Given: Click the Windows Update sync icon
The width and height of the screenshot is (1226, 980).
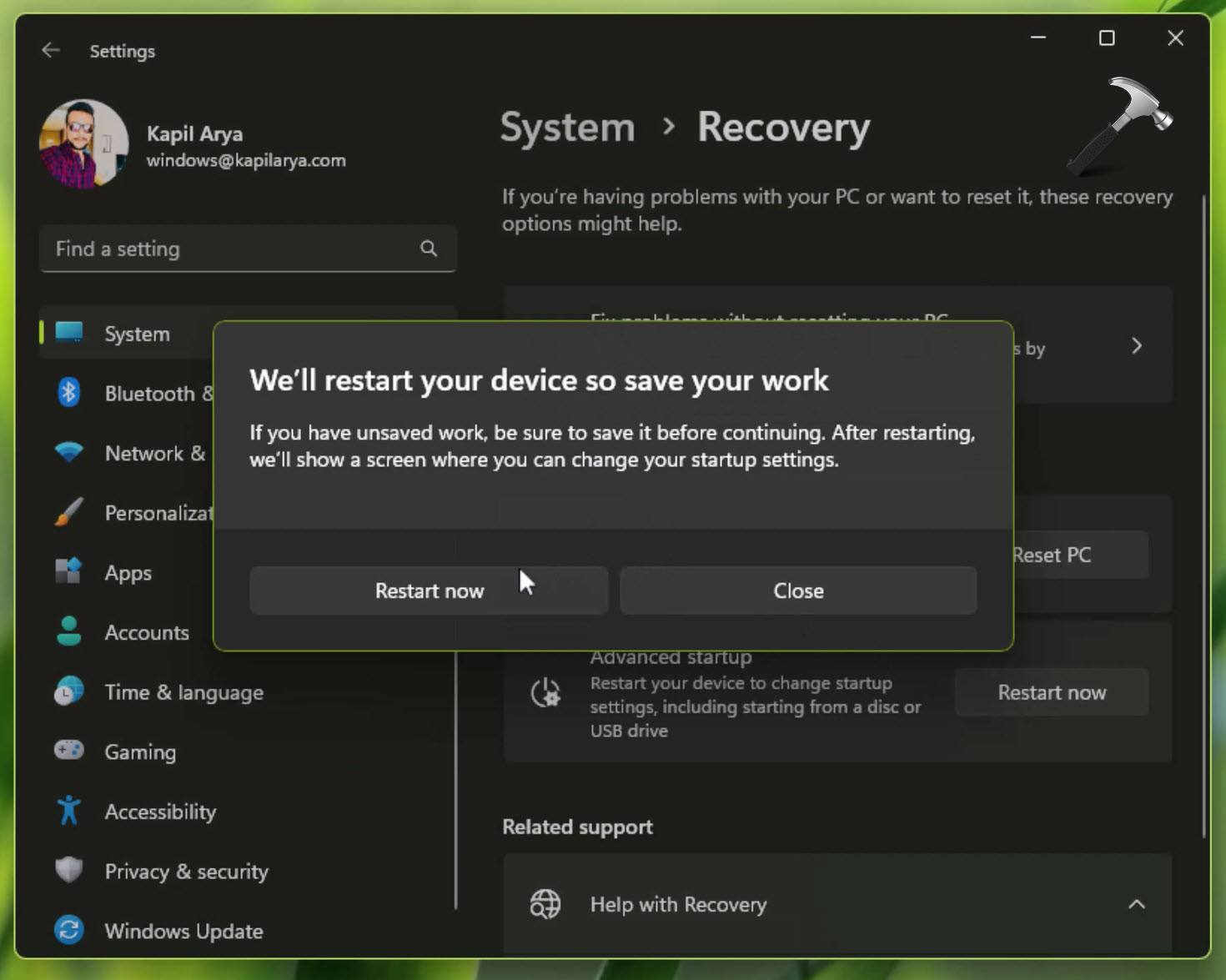Looking at the screenshot, I should pos(69,930).
